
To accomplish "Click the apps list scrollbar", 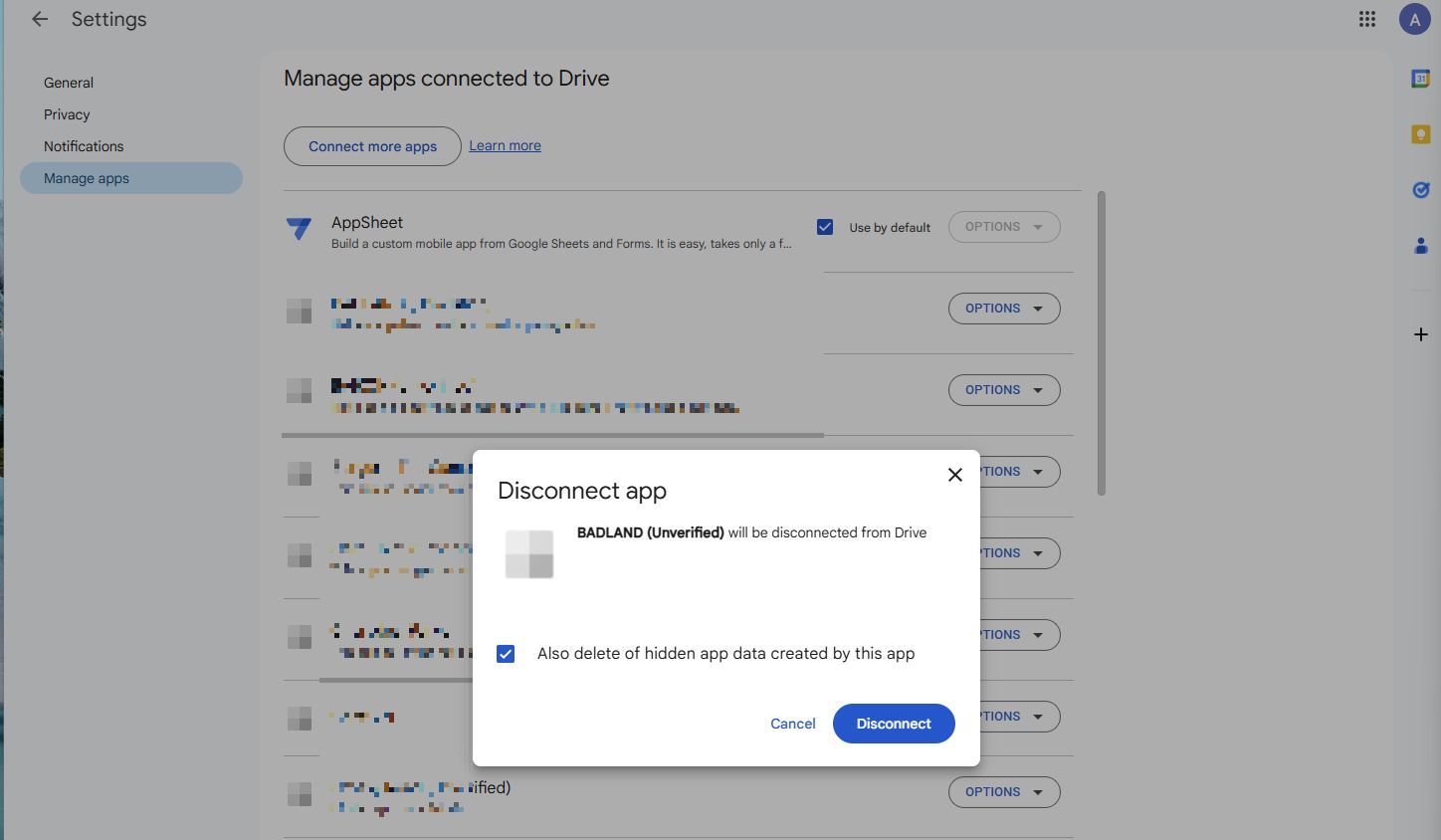I will click(x=1102, y=343).
